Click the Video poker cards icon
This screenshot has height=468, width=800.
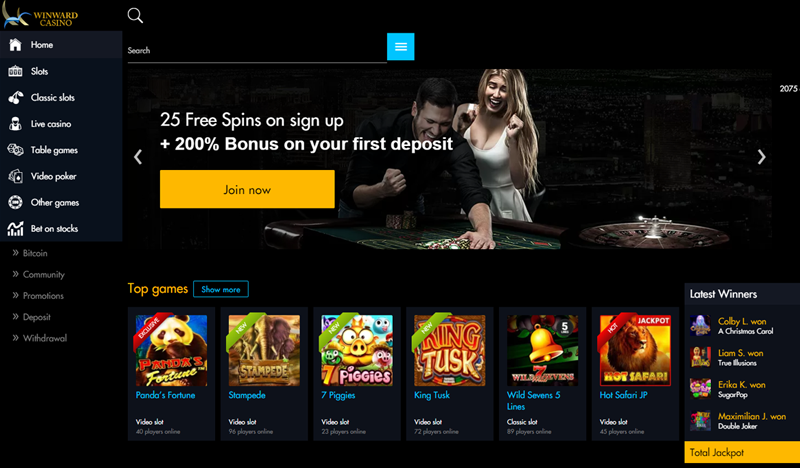point(15,176)
